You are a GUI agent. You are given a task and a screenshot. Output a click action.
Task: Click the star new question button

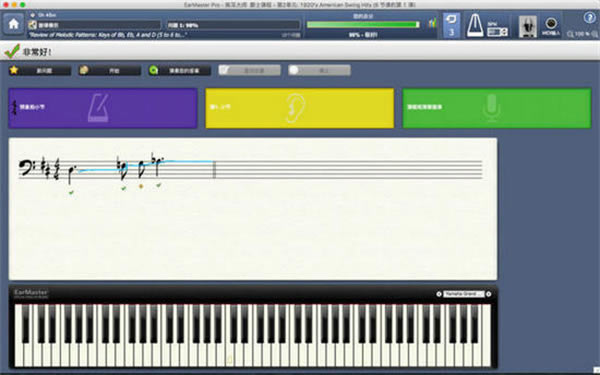pyautogui.click(x=40, y=70)
